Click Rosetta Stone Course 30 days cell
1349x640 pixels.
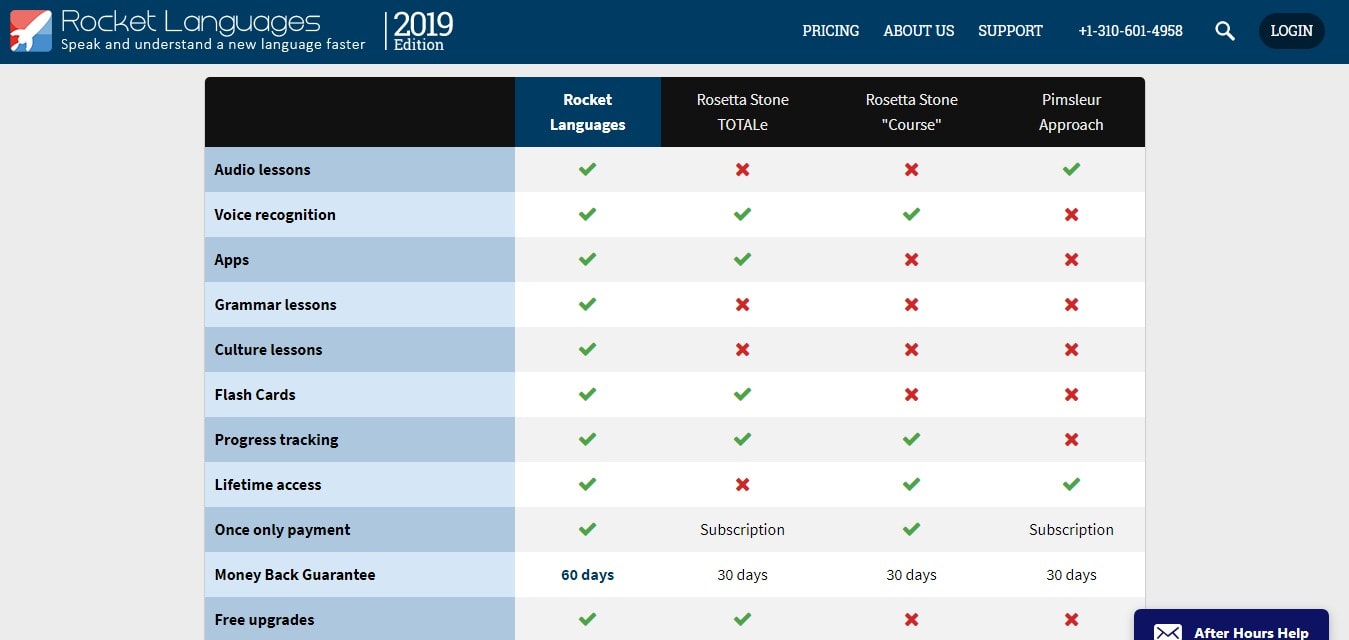coord(911,575)
